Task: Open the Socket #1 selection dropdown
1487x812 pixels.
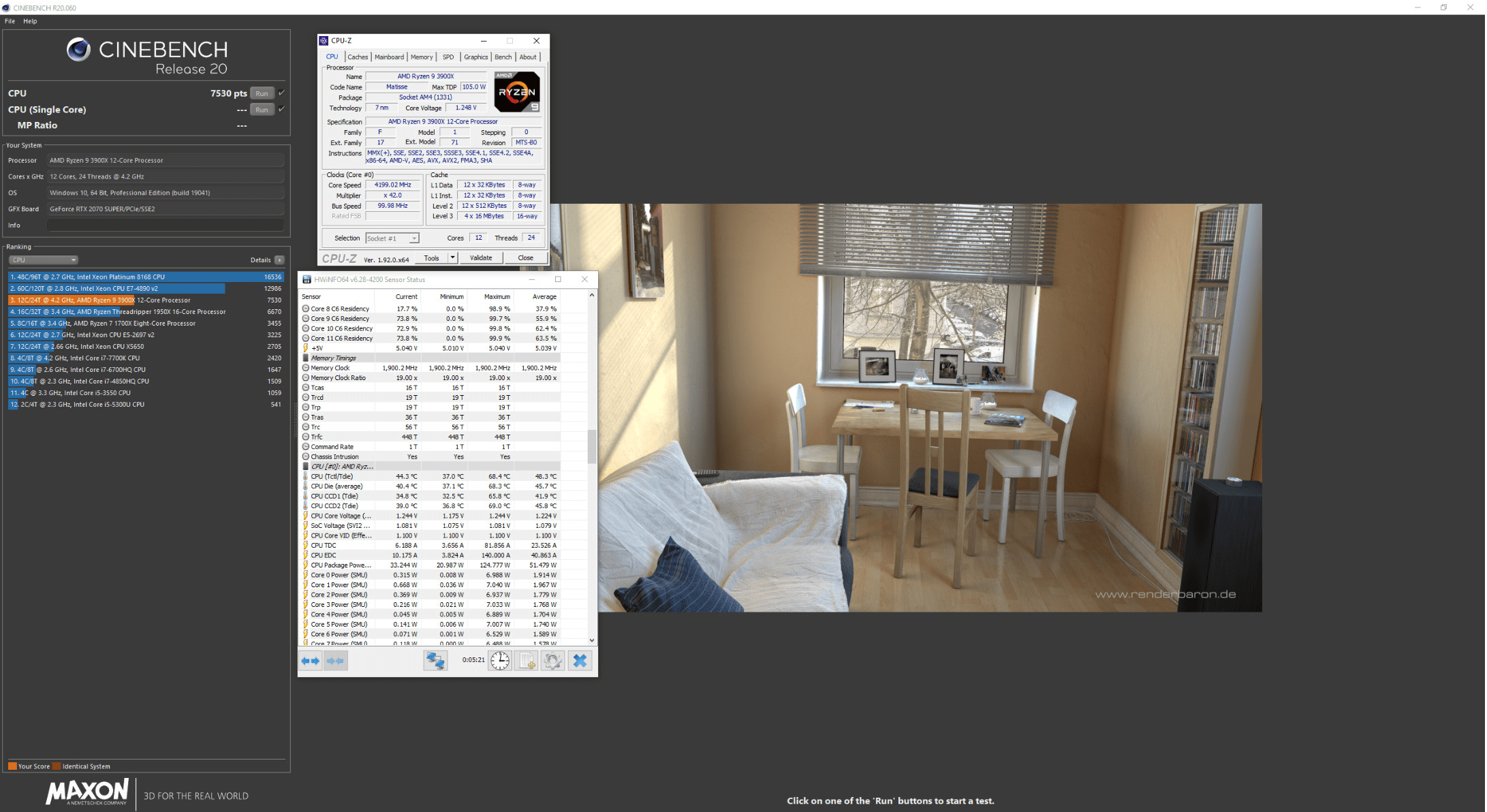Action: pyautogui.click(x=392, y=238)
